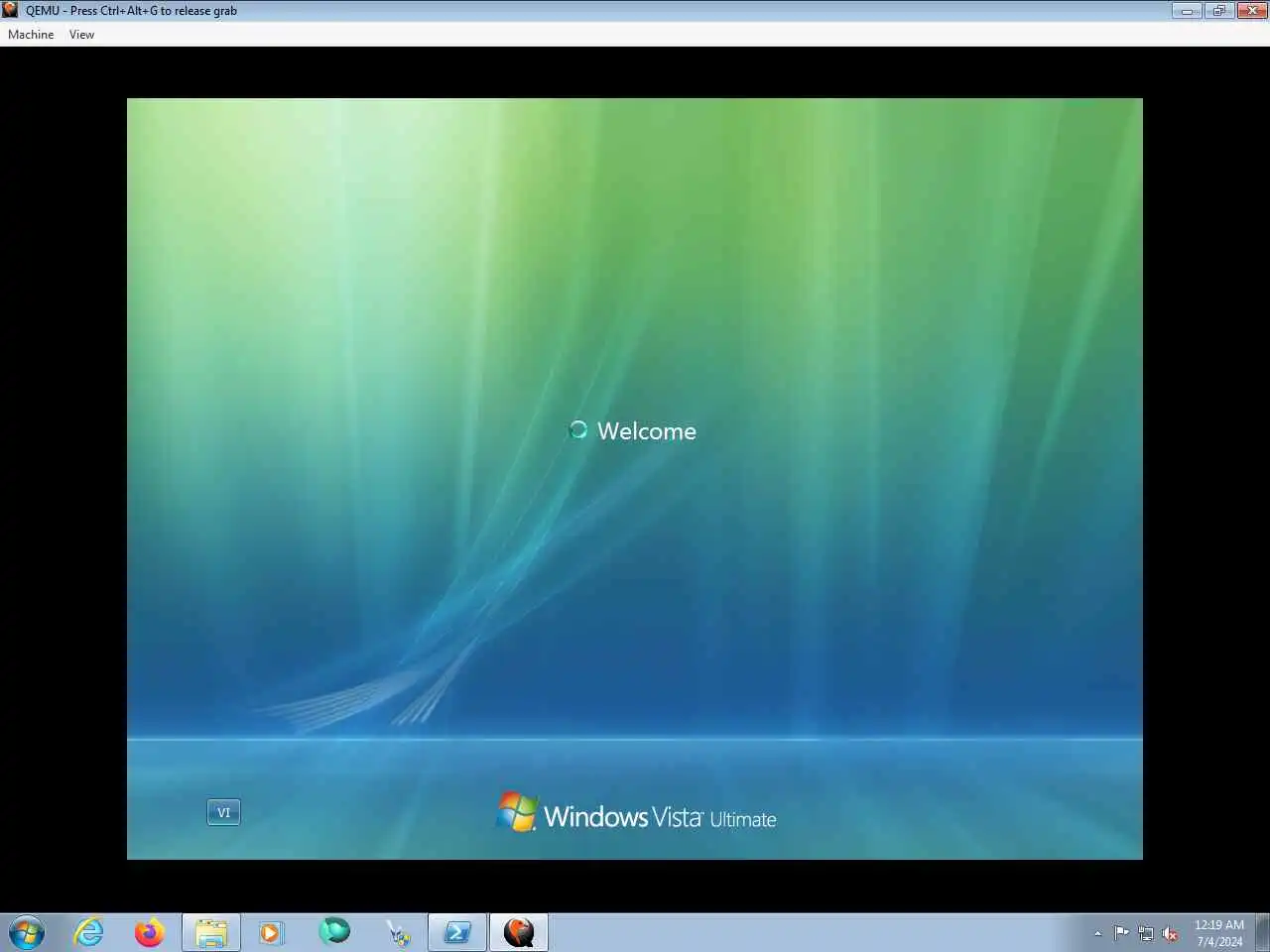
Task: Click the muted volume icon in tray
Action: [x=1170, y=933]
